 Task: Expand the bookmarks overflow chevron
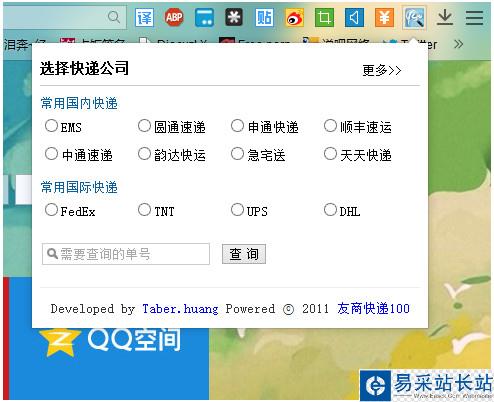(458, 44)
